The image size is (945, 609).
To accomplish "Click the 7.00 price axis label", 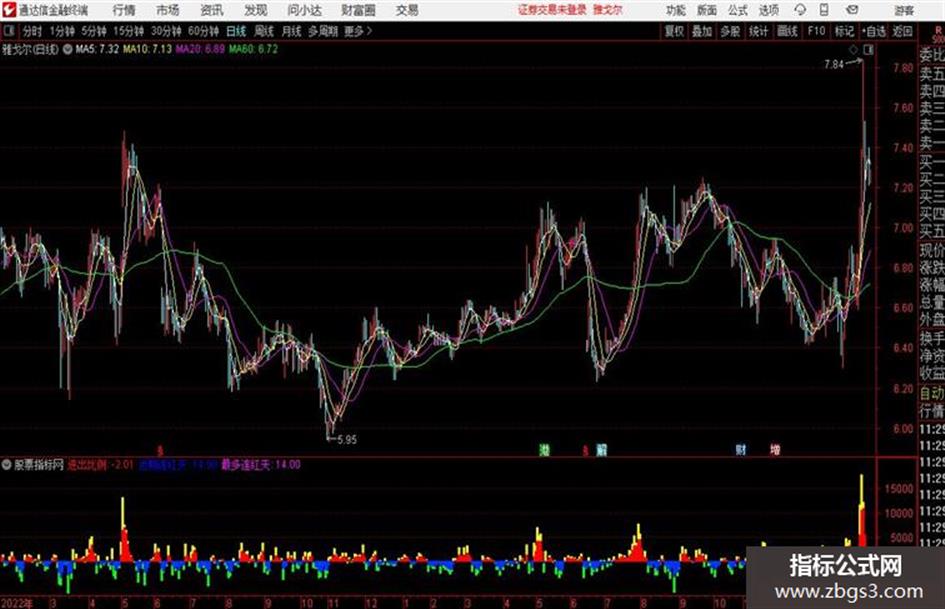I will [903, 228].
